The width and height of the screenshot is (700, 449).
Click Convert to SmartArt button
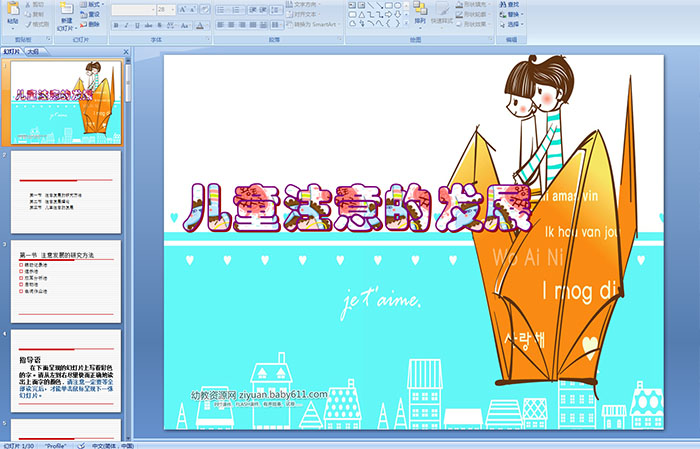[313, 24]
